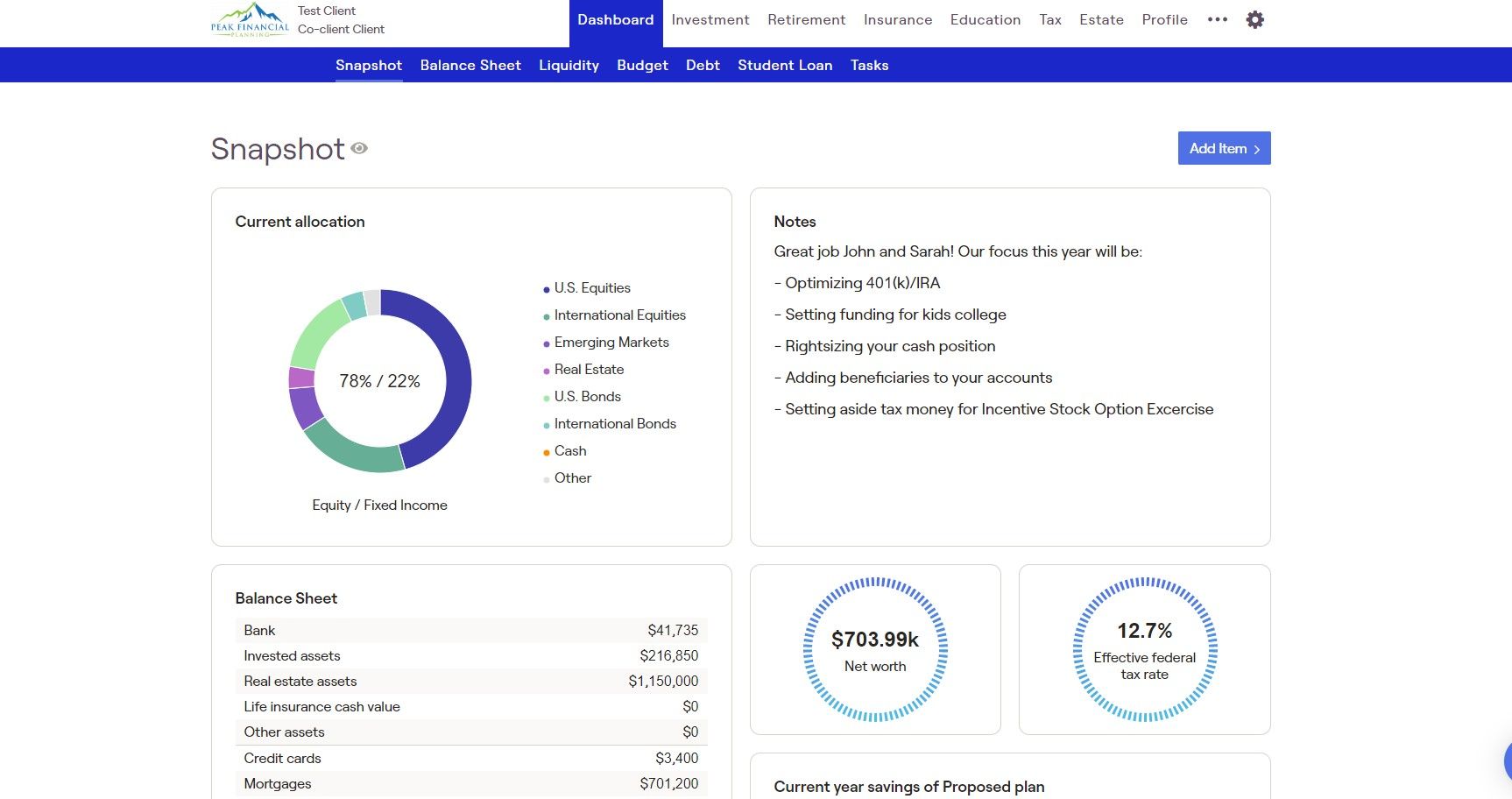Click the Adding beneficiaries to your accounts note
The width and height of the screenshot is (1512, 799).
coord(913,378)
